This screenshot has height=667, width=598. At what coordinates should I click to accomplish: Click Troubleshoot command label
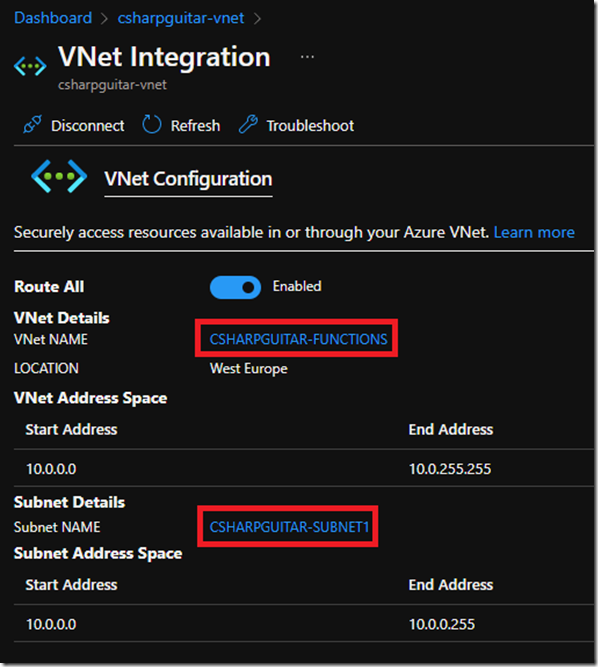310,126
